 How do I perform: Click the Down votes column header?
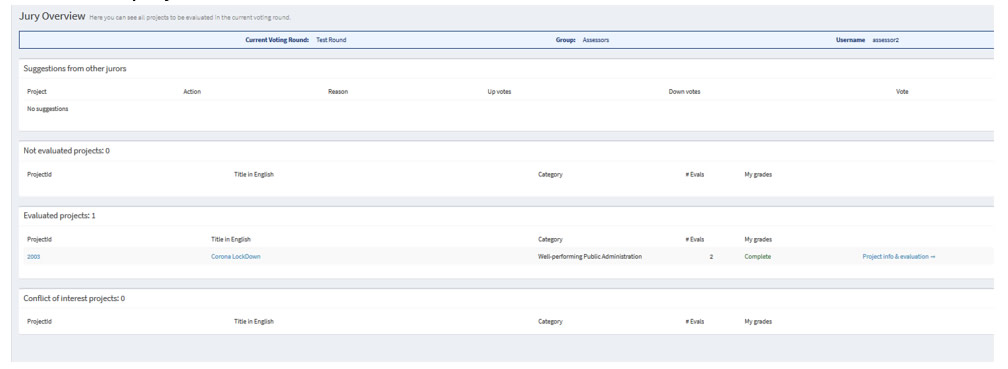click(x=684, y=92)
